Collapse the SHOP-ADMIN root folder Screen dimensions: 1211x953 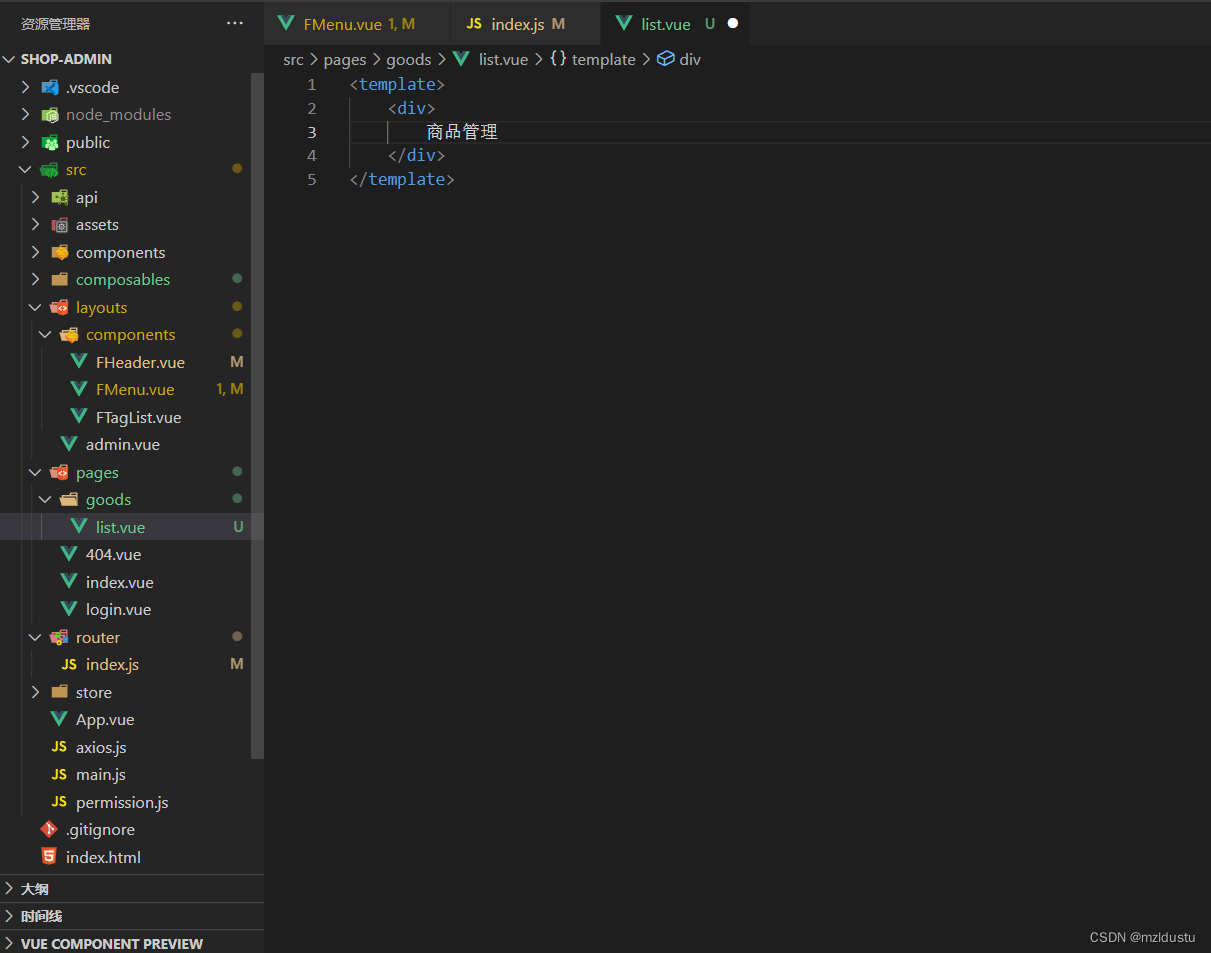click(x=10, y=59)
